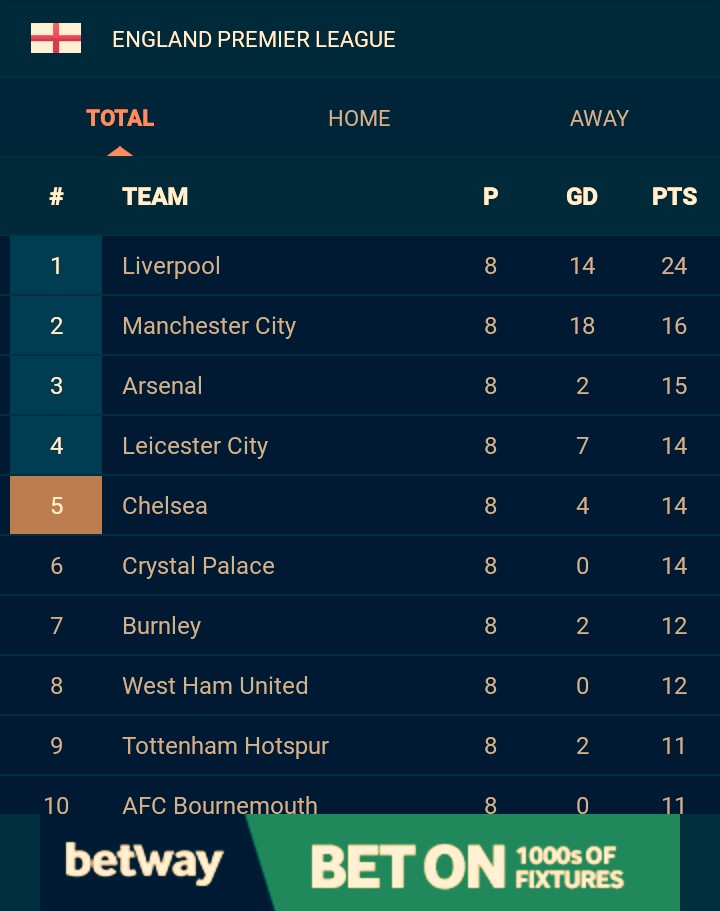
Task: Switch to the AWAY standings tab
Action: pyautogui.click(x=599, y=118)
